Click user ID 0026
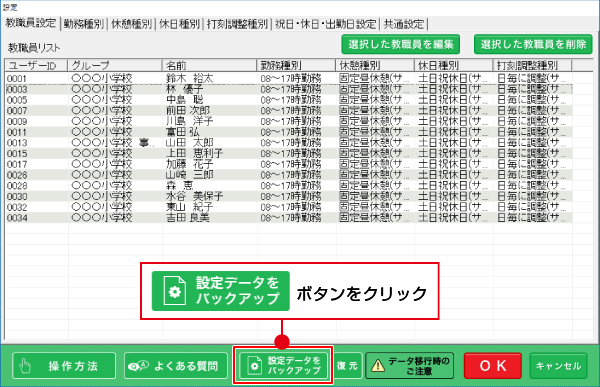The image size is (600, 387). pos(17,175)
